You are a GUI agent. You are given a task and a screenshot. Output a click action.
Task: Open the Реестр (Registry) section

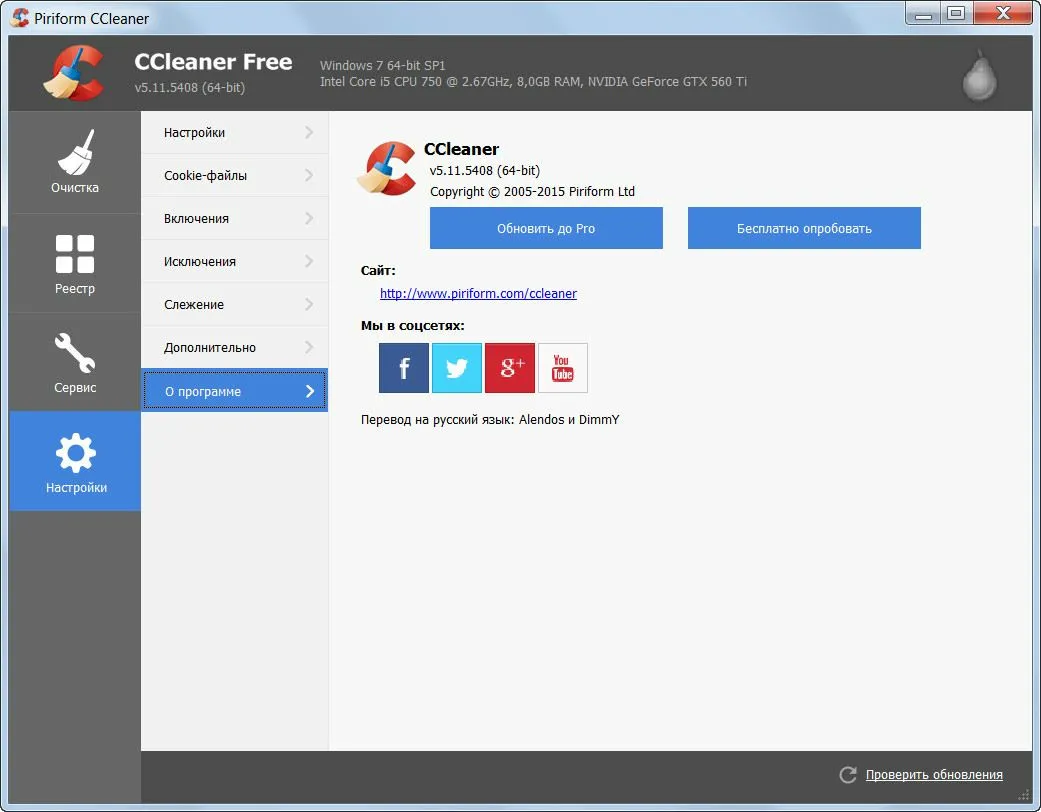tap(75, 263)
